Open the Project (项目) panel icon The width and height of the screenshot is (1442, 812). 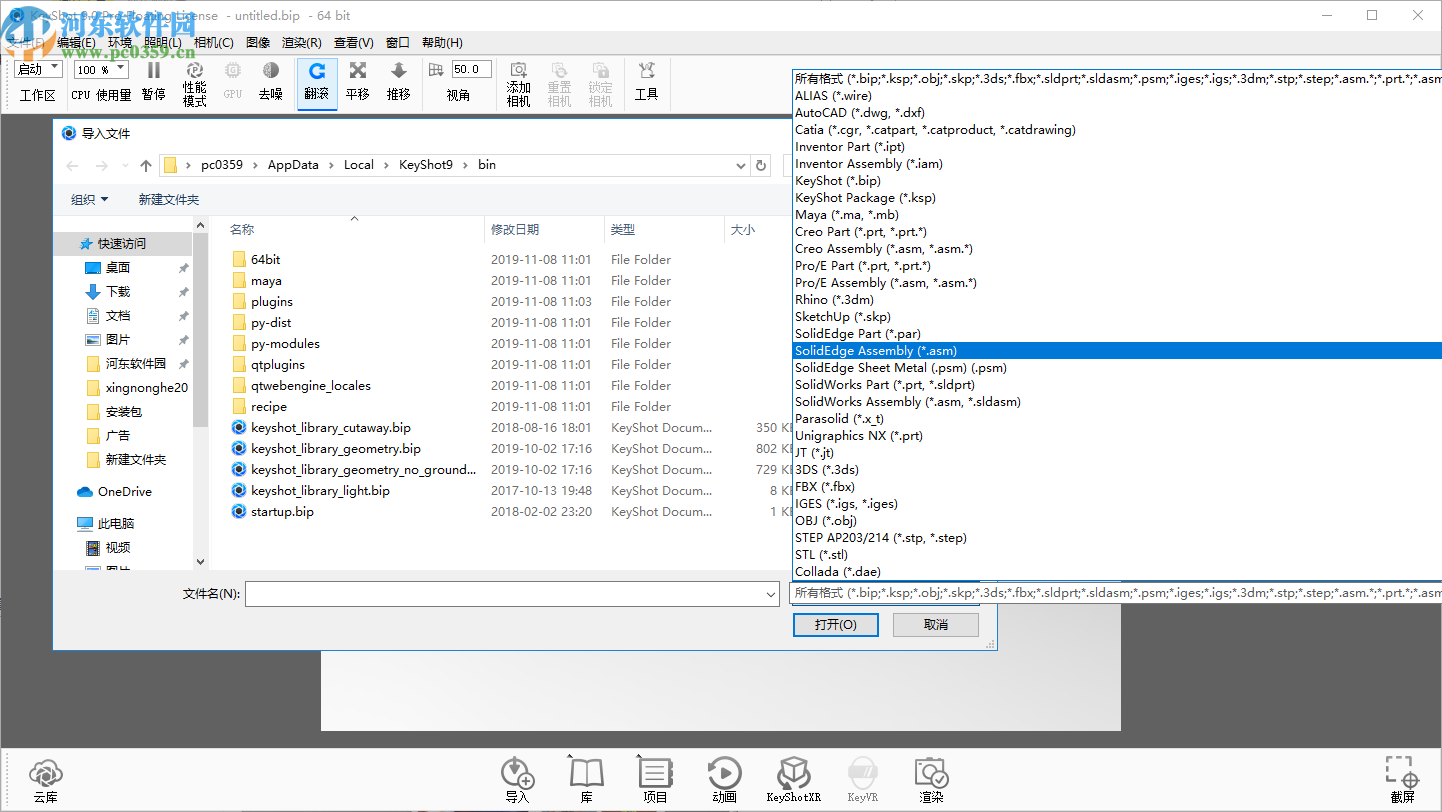coord(655,777)
